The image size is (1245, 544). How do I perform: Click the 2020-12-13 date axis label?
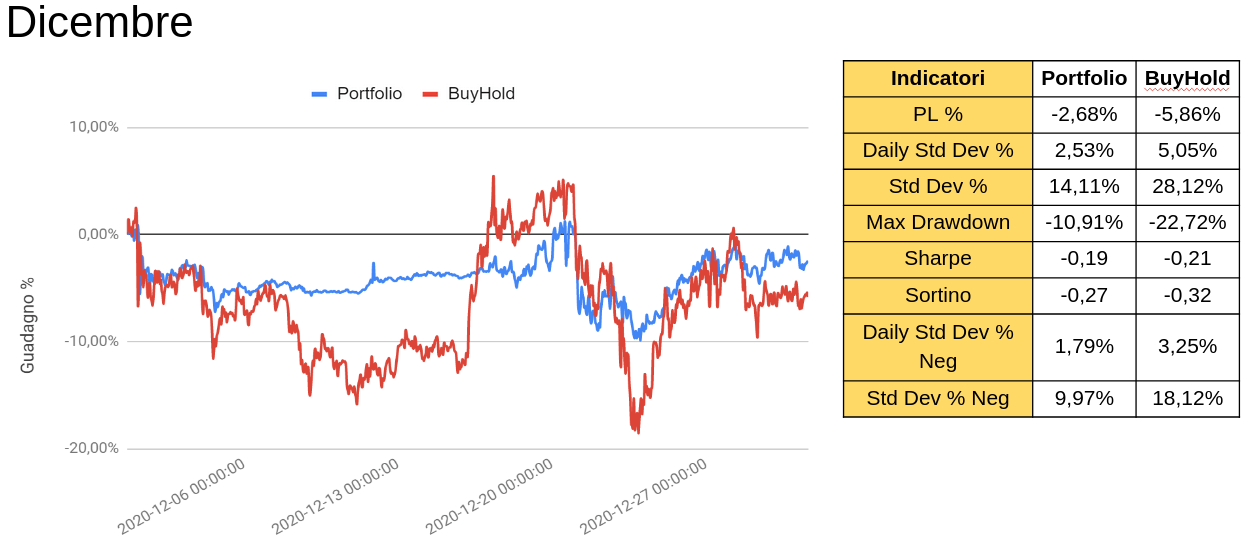pos(336,495)
